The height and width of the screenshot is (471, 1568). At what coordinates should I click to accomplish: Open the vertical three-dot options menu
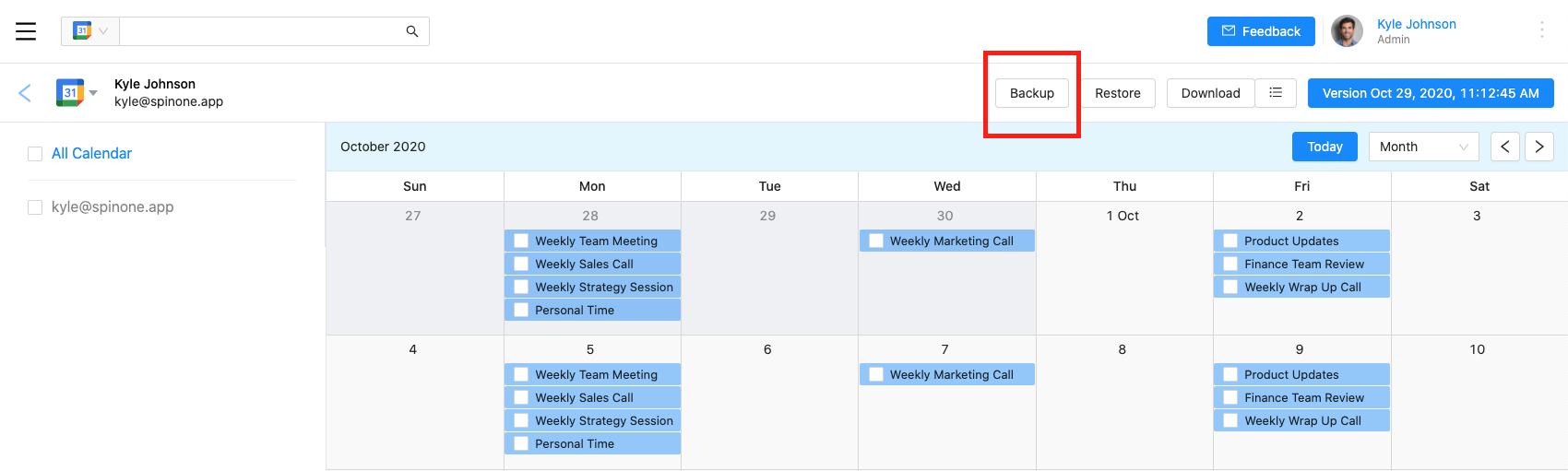click(x=1541, y=30)
